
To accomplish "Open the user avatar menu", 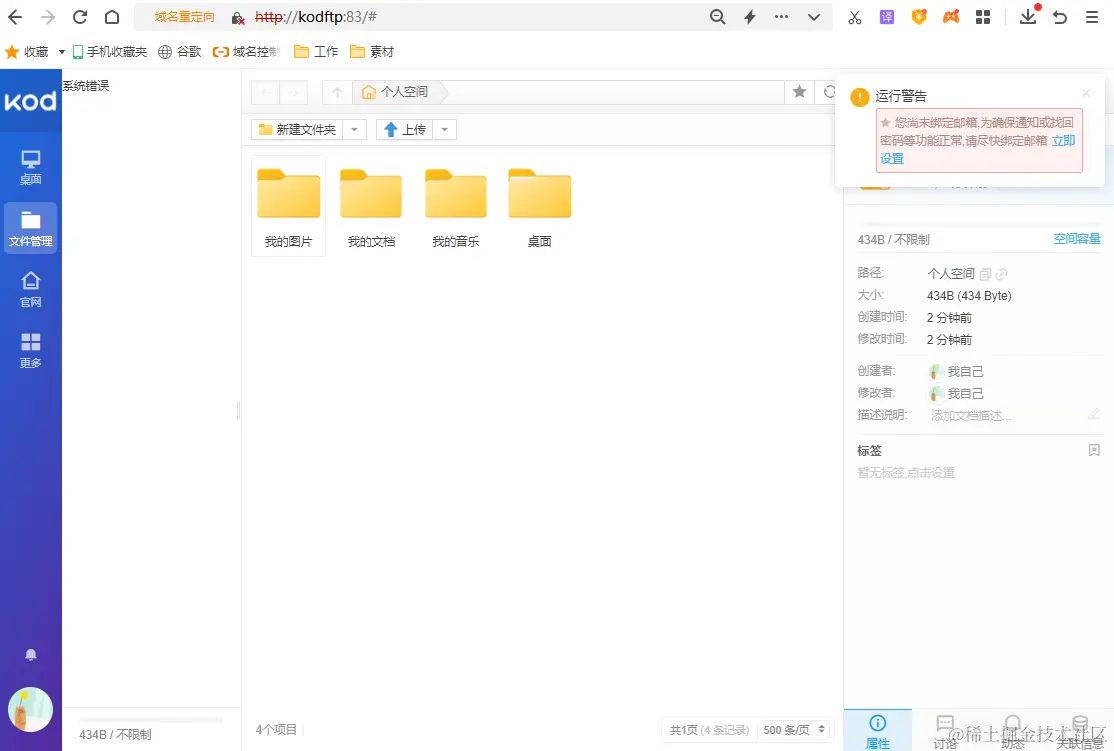I will pos(31,709).
